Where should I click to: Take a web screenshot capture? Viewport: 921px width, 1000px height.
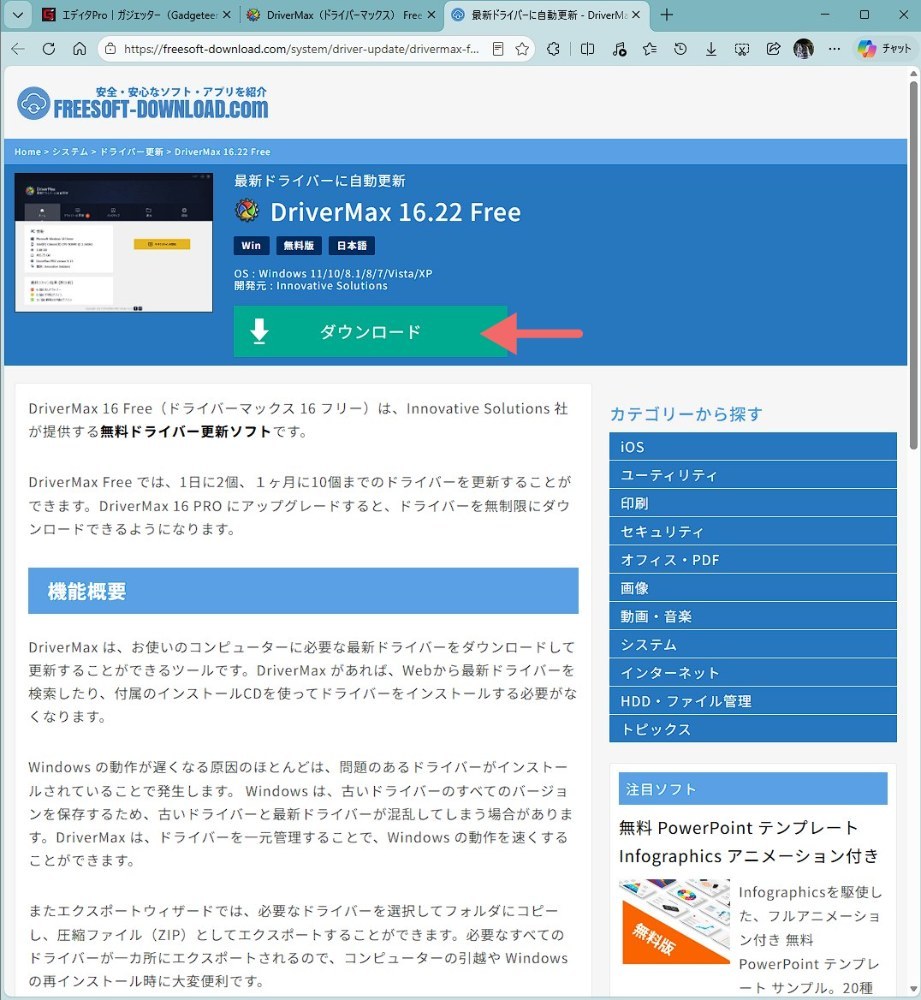click(742, 49)
